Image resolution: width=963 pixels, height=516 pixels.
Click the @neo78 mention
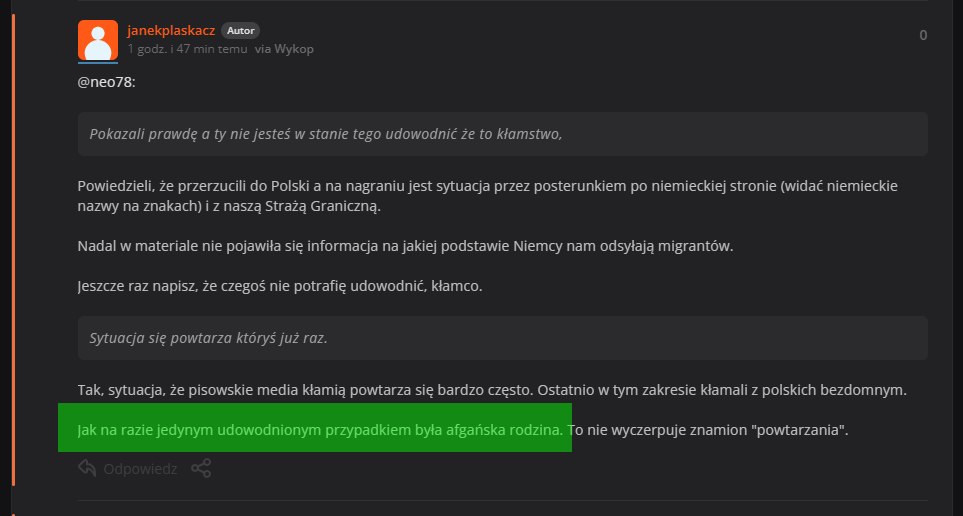click(x=106, y=82)
